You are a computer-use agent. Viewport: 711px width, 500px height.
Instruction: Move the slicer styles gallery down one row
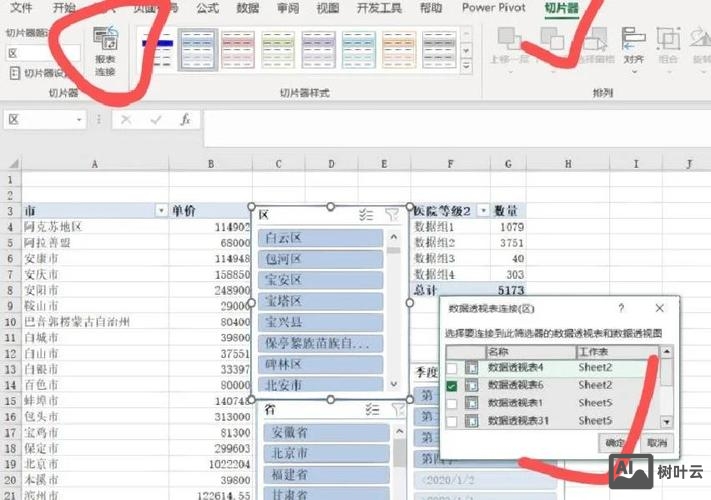click(x=466, y=51)
